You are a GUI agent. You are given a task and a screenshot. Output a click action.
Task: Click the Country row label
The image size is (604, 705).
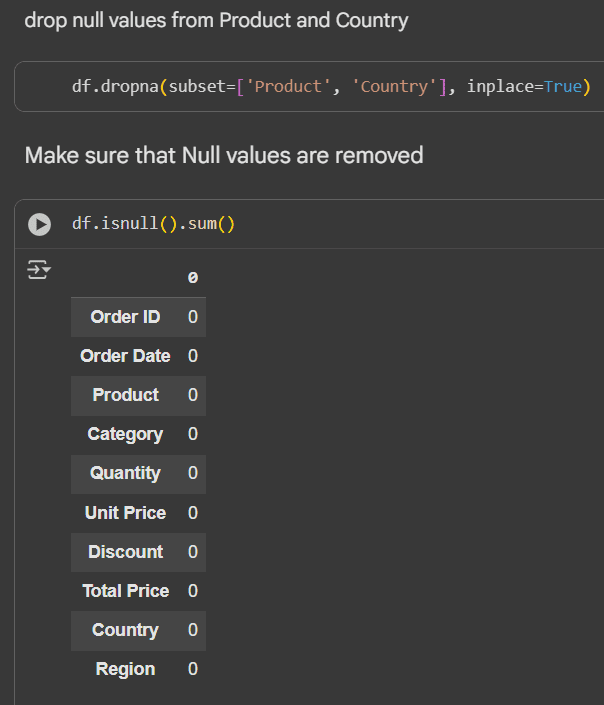[125, 630]
